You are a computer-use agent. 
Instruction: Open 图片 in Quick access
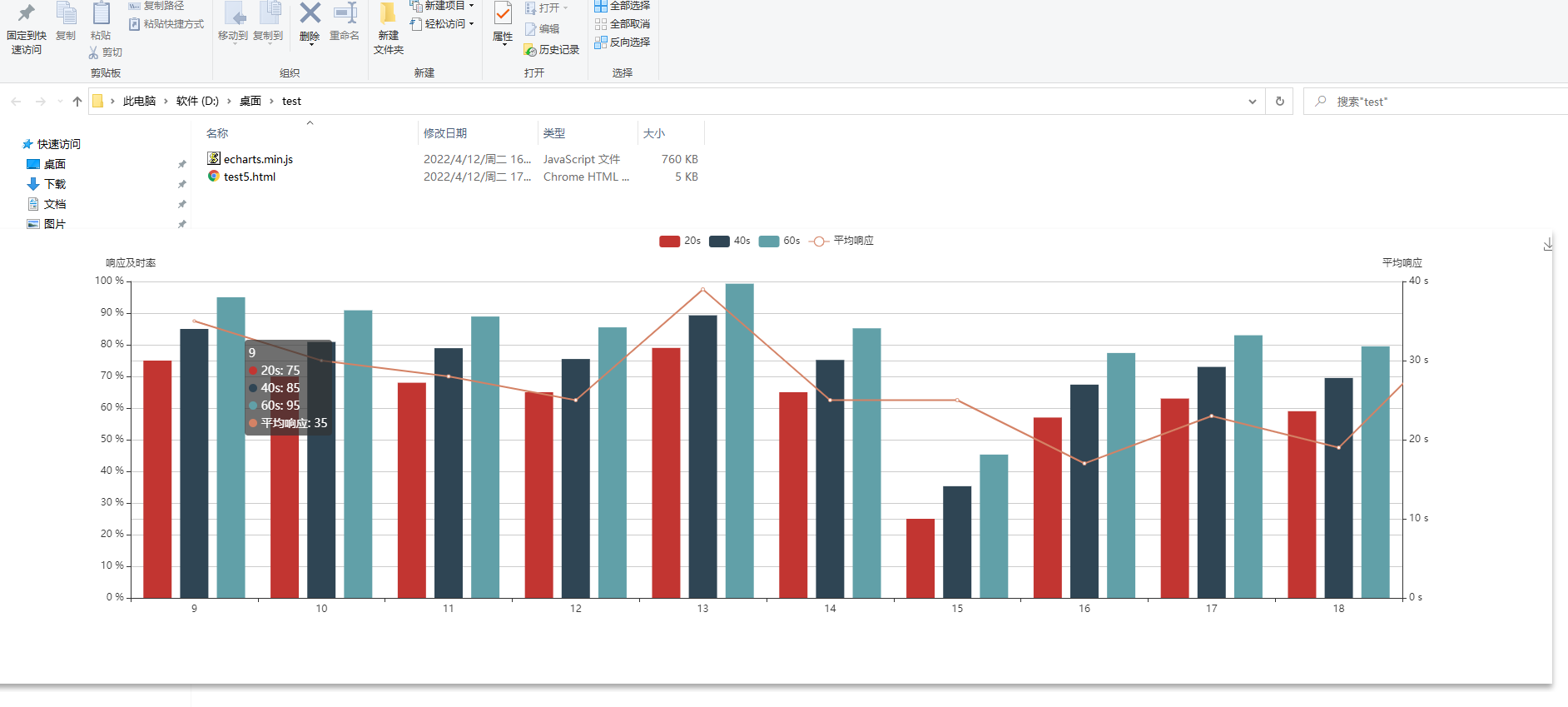click(55, 224)
